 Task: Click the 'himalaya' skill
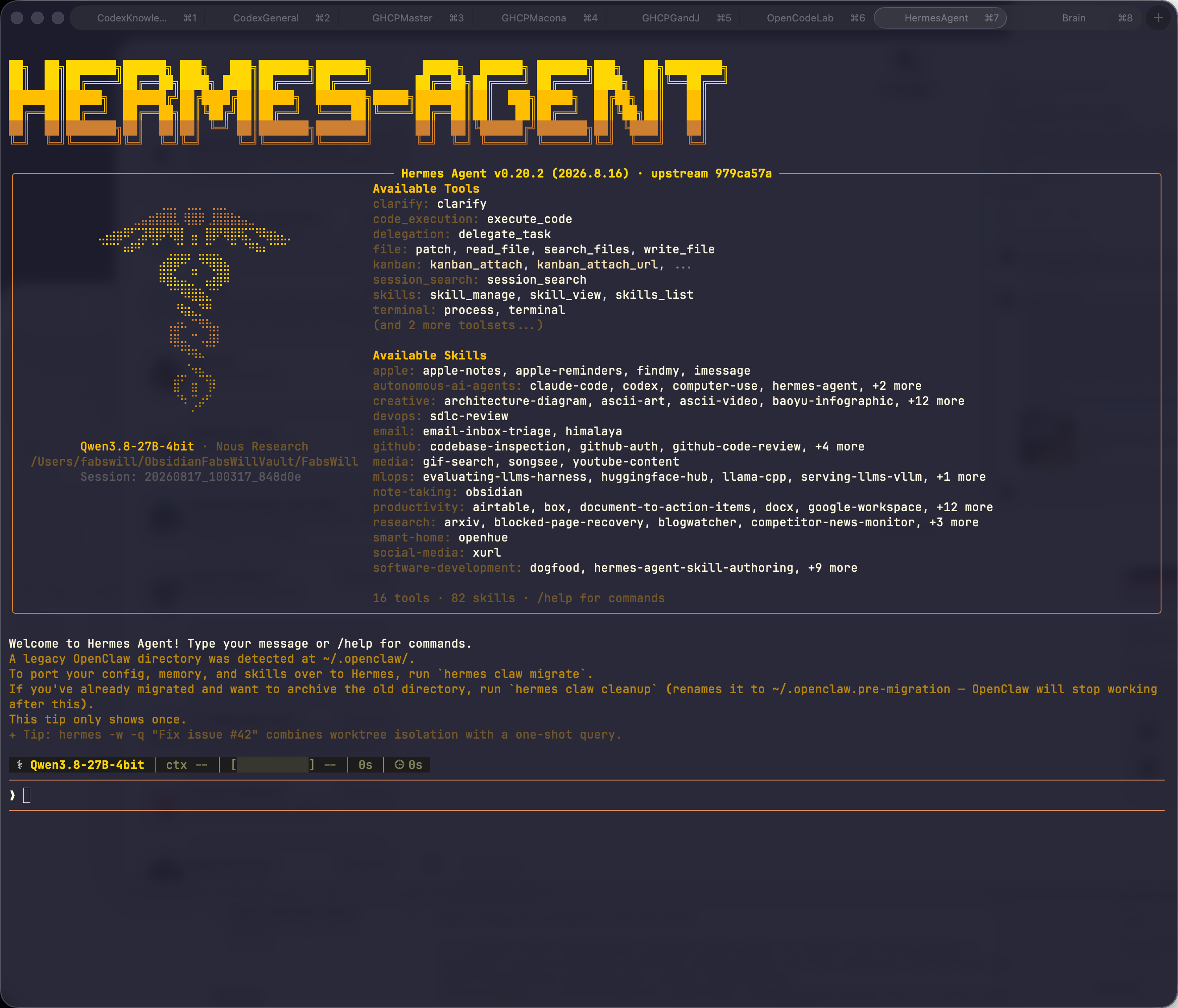click(593, 431)
